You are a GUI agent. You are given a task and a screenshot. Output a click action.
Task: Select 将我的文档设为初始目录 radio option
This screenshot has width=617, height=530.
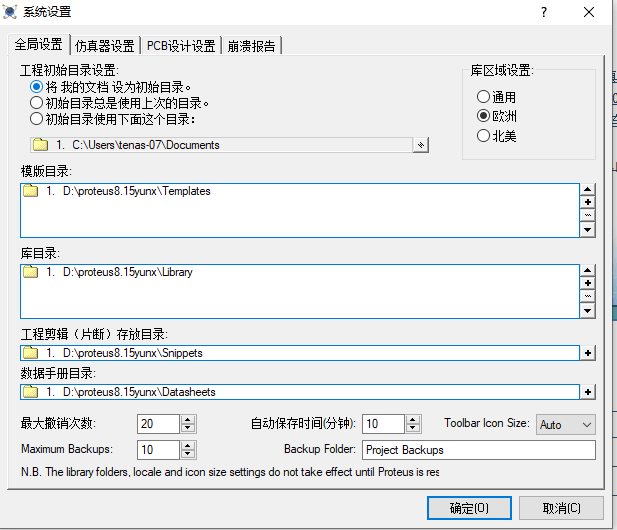[37, 87]
